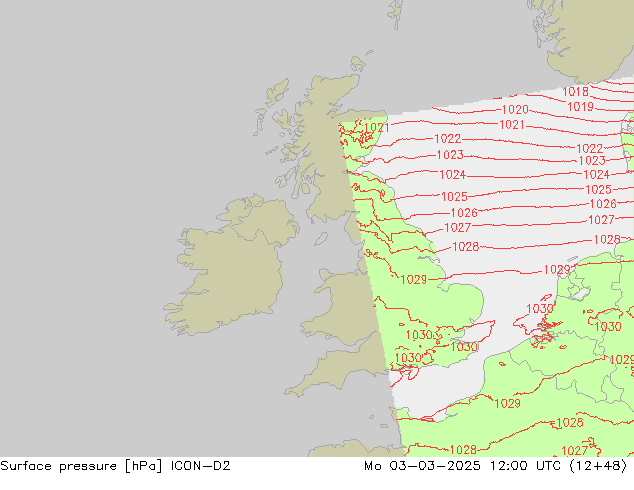
Task: Click the 1027 label at the map's bottom
Action: point(574,450)
